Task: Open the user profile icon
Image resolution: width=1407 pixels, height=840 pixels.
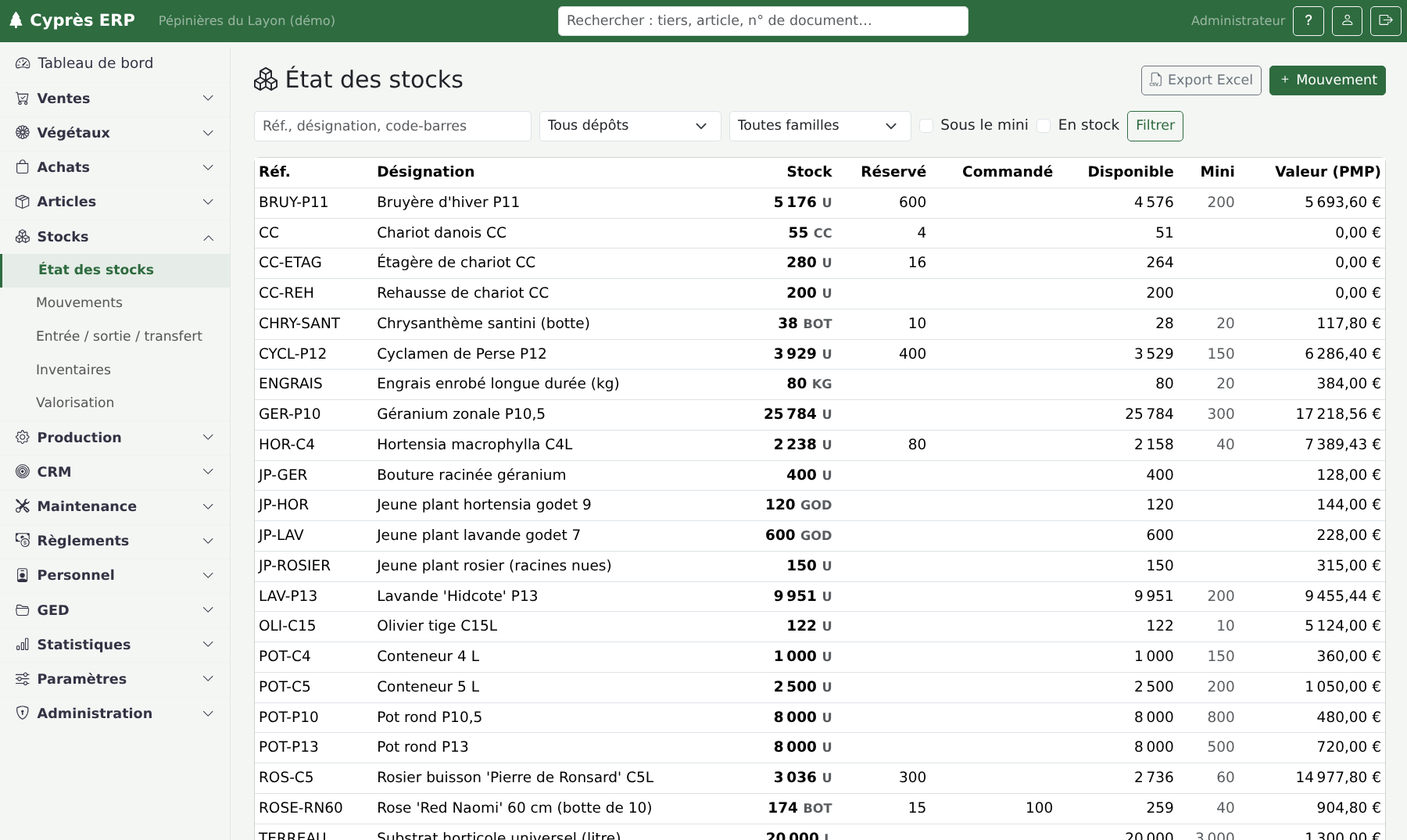Action: pos(1347,21)
